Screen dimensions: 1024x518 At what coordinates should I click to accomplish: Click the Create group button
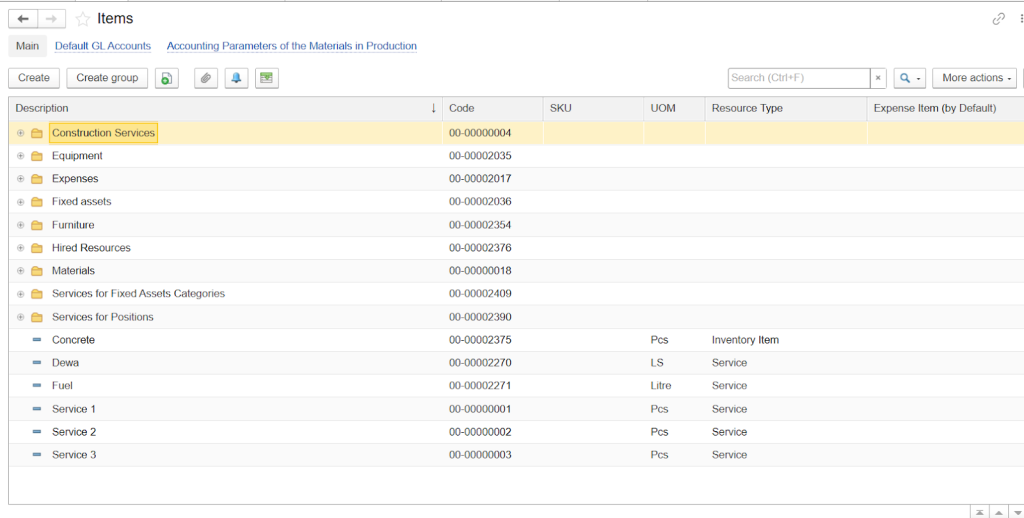(x=107, y=78)
